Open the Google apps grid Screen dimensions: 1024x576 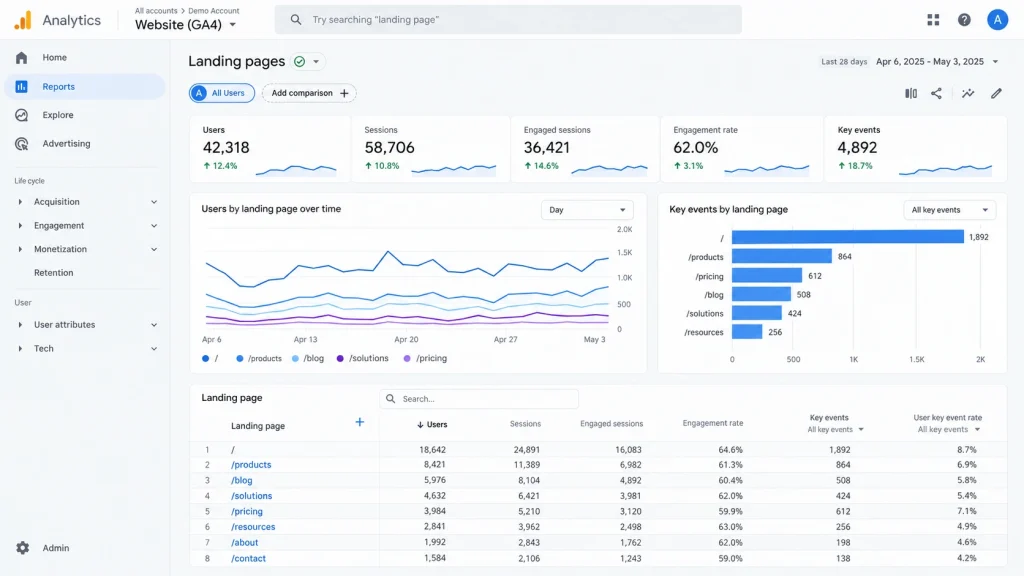(933, 20)
